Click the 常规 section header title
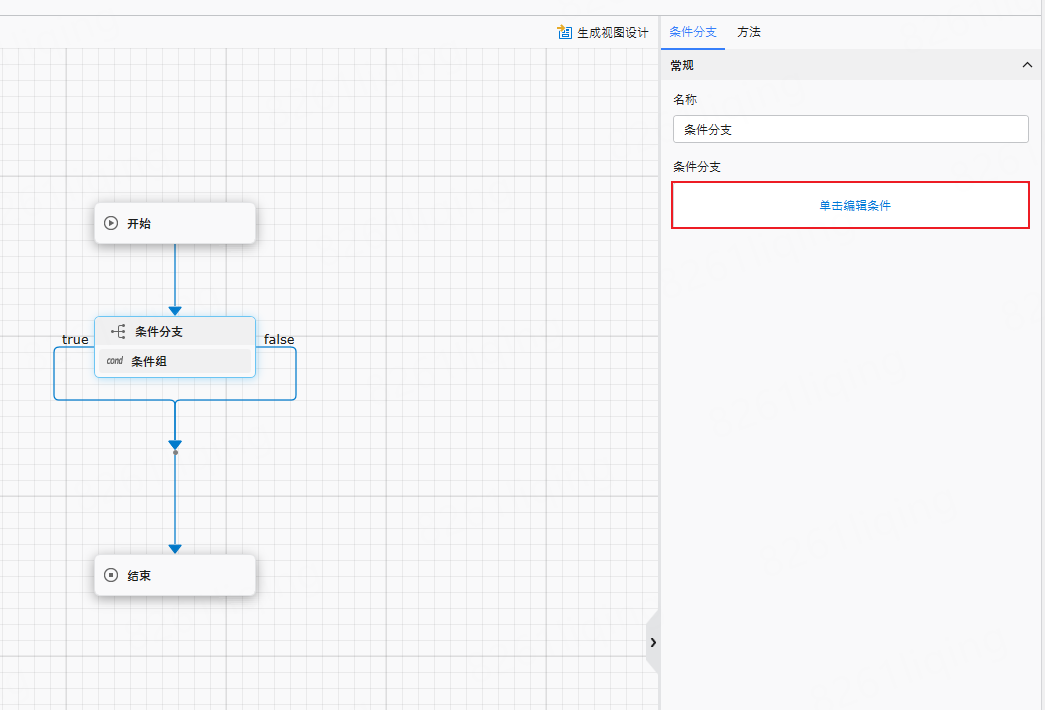1045x710 pixels. click(682, 65)
